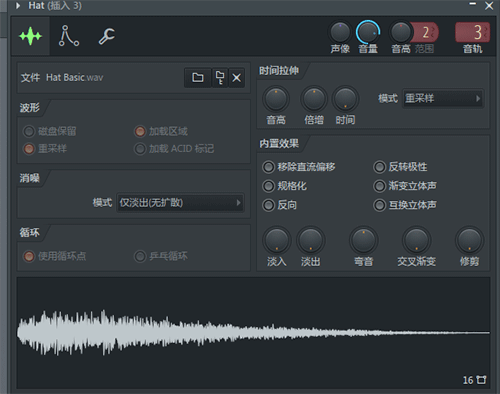The width and height of the screenshot is (500, 394).
Task: Click the 音轨 mixer track number 3
Action: point(473,32)
